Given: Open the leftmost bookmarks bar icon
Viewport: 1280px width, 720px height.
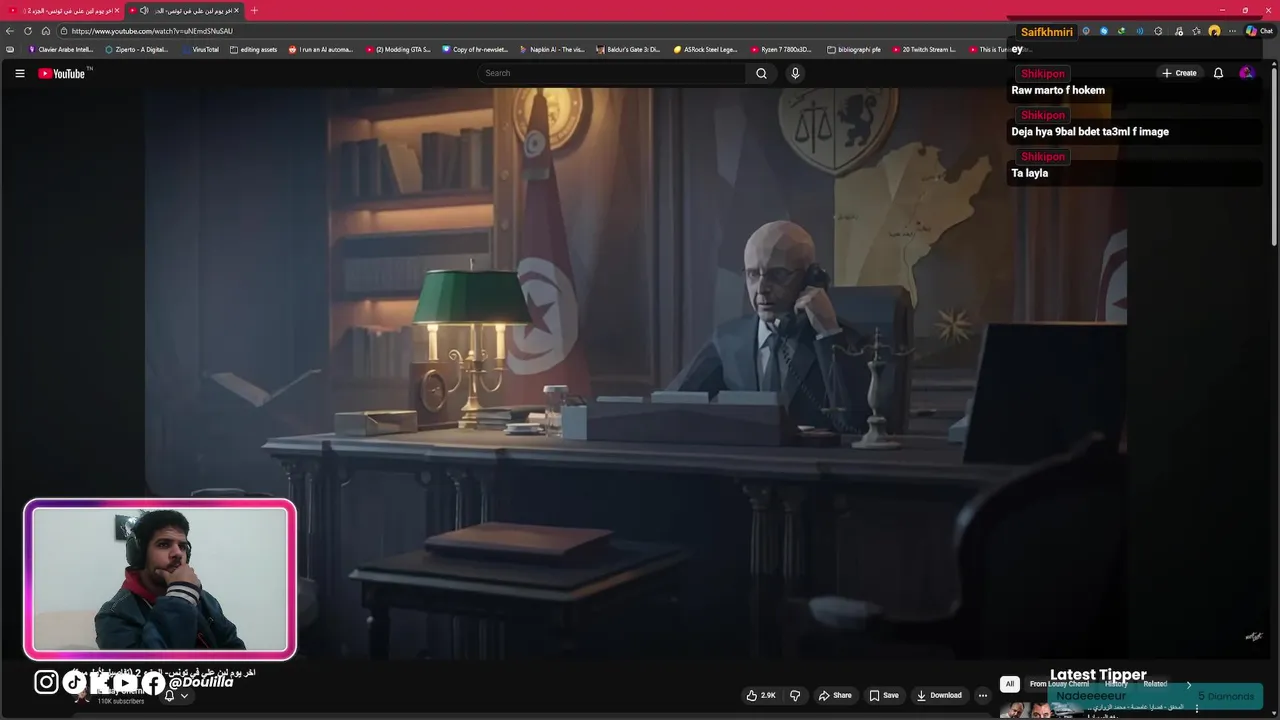Looking at the screenshot, I should click(x=10, y=49).
